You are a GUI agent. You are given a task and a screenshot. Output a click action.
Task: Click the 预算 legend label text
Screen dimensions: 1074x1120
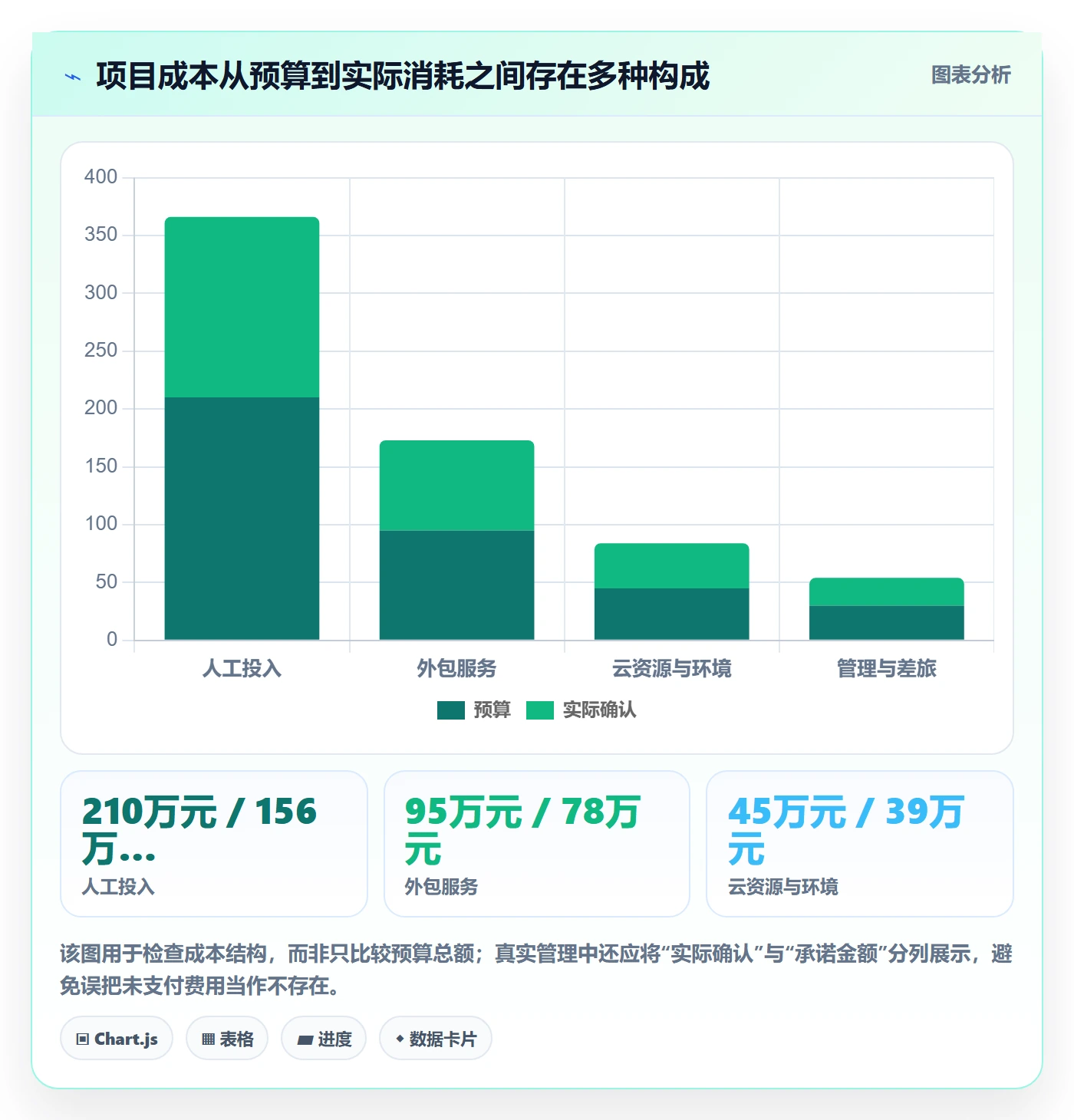pyautogui.click(x=492, y=710)
